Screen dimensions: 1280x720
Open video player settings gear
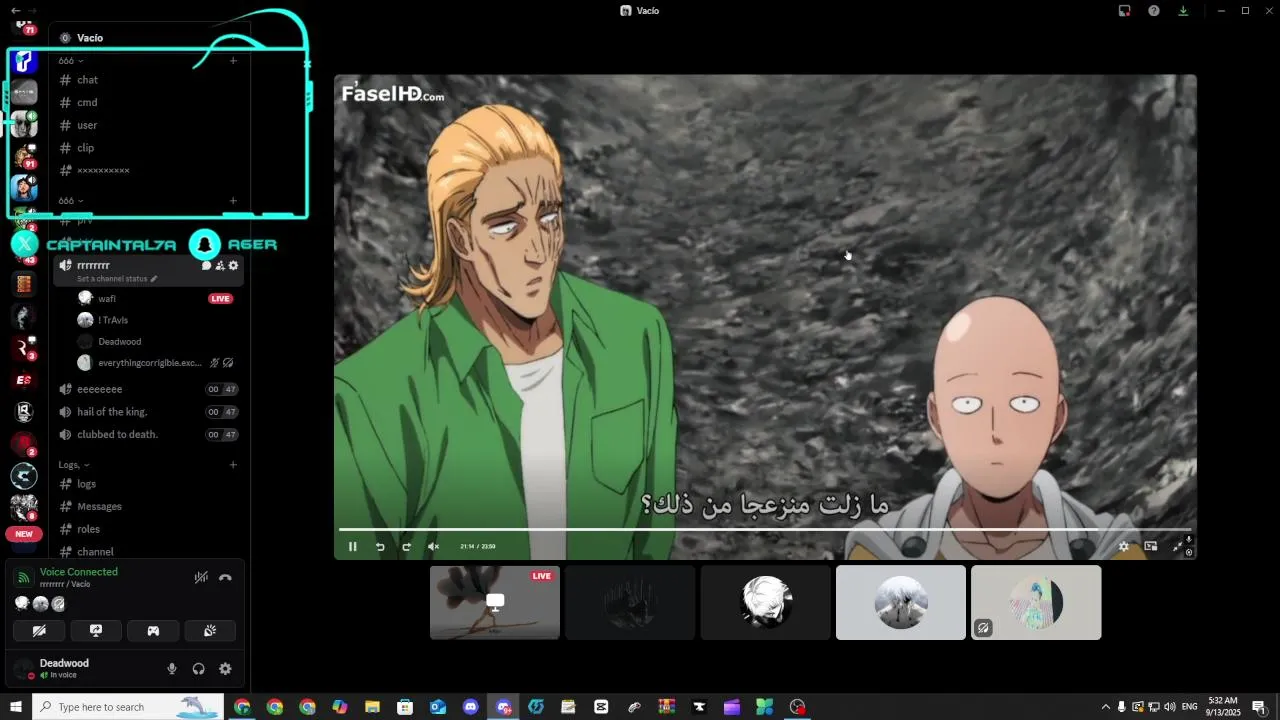click(1124, 546)
